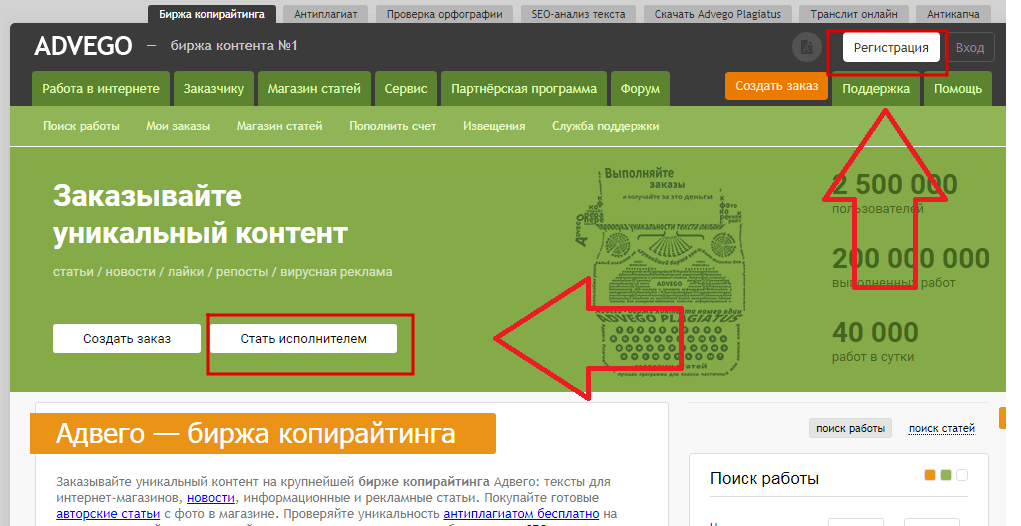Open the Поддержка menu tab
This screenshot has width=1021, height=526.
point(876,89)
